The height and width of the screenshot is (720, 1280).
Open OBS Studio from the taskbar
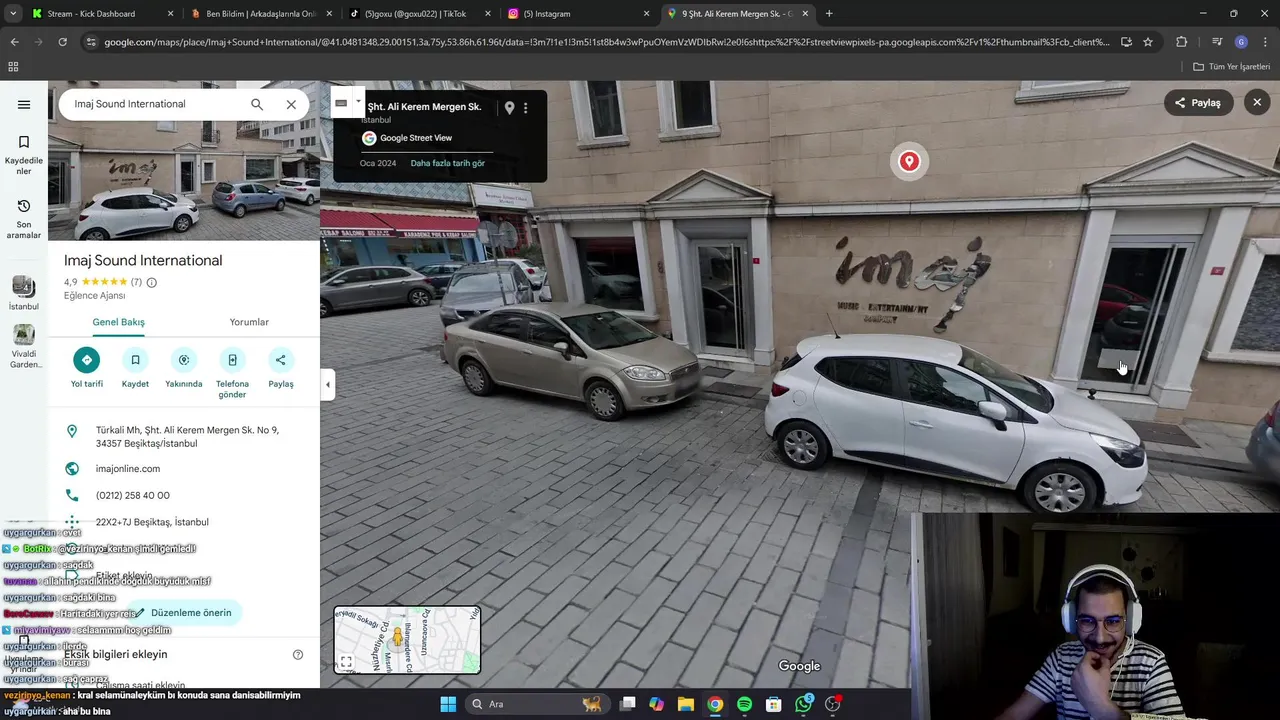[x=833, y=704]
